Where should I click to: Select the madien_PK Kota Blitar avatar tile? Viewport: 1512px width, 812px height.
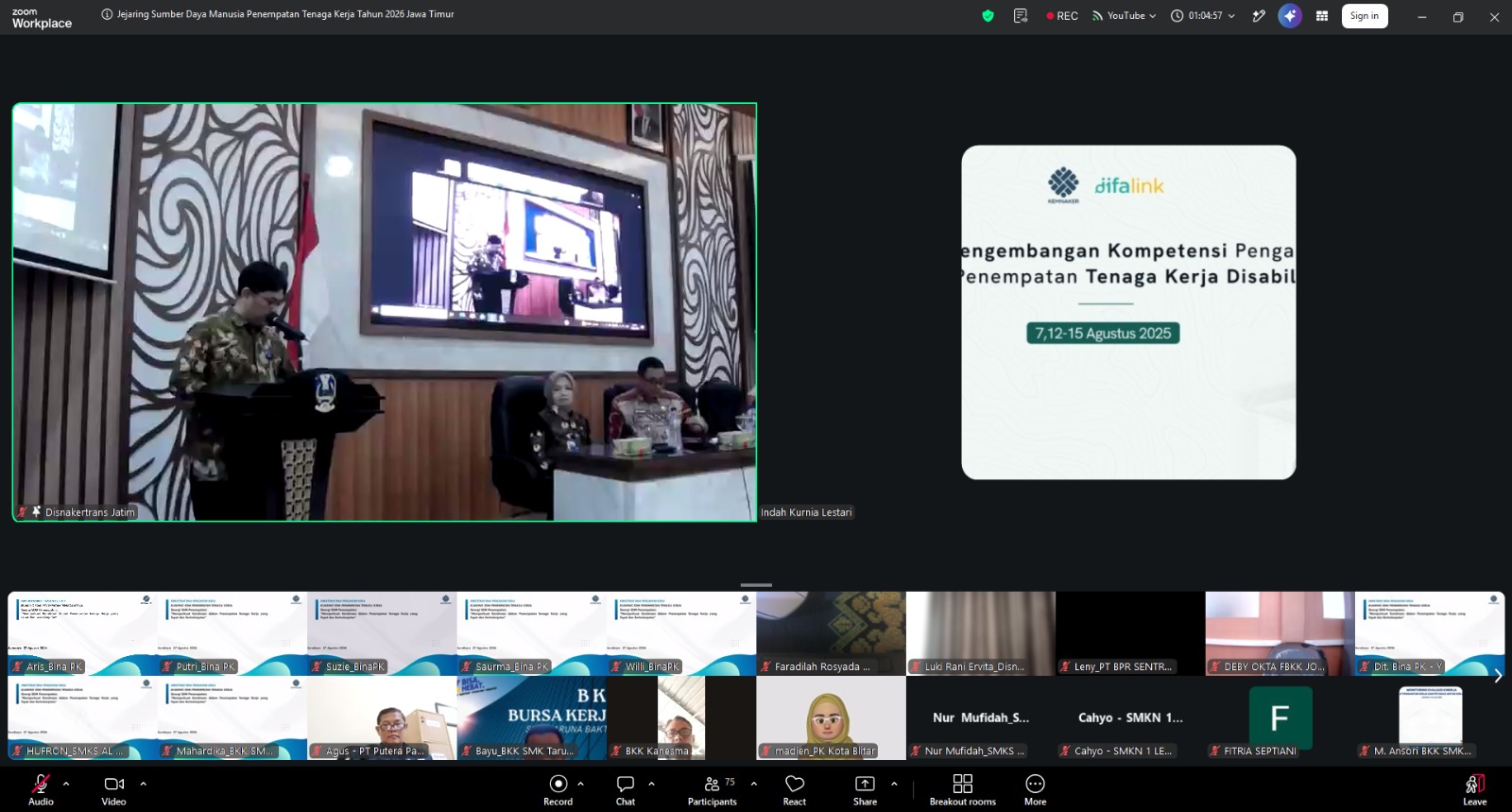(x=831, y=718)
